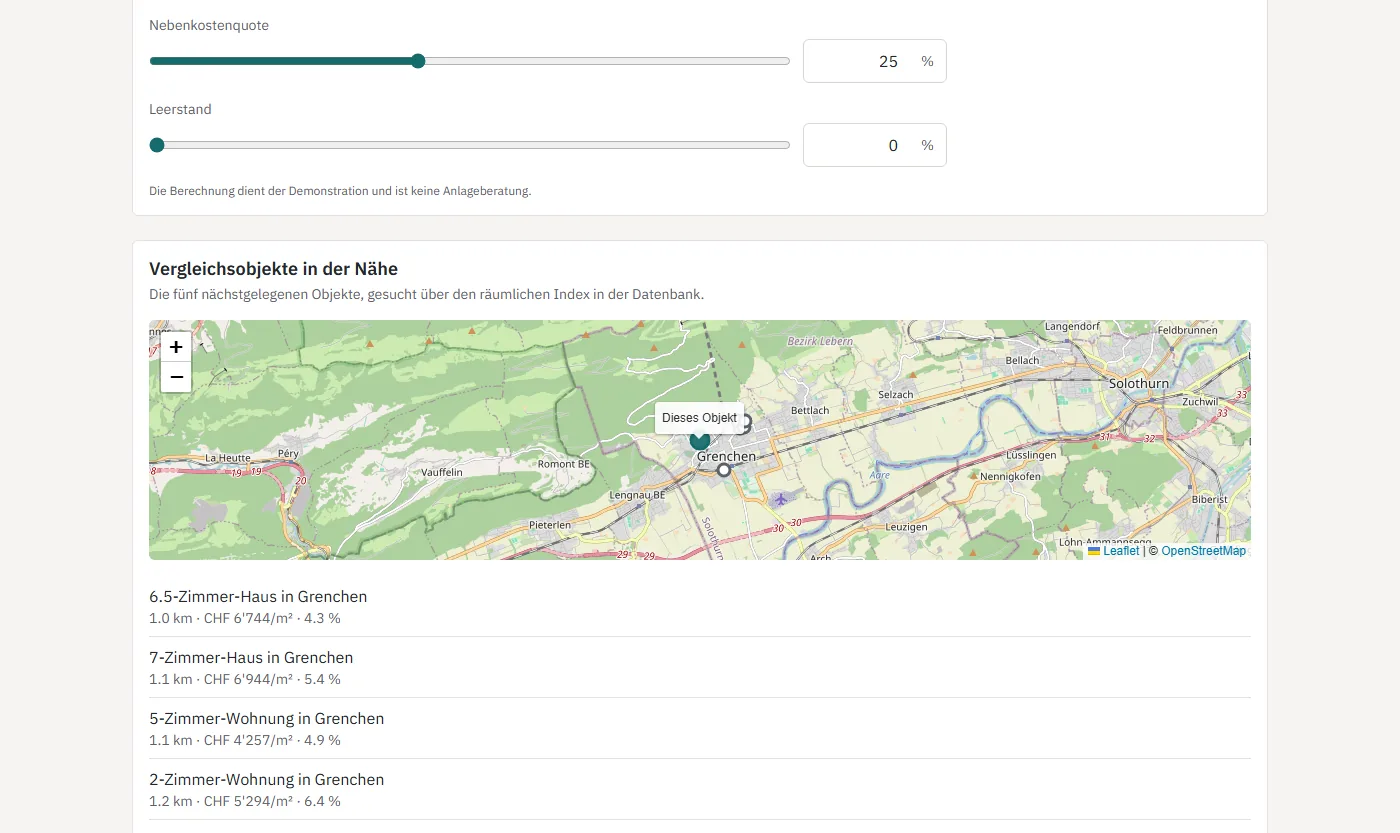Click the Leerstand slider handle
Image resolution: width=1400 pixels, height=833 pixels.
[x=157, y=145]
